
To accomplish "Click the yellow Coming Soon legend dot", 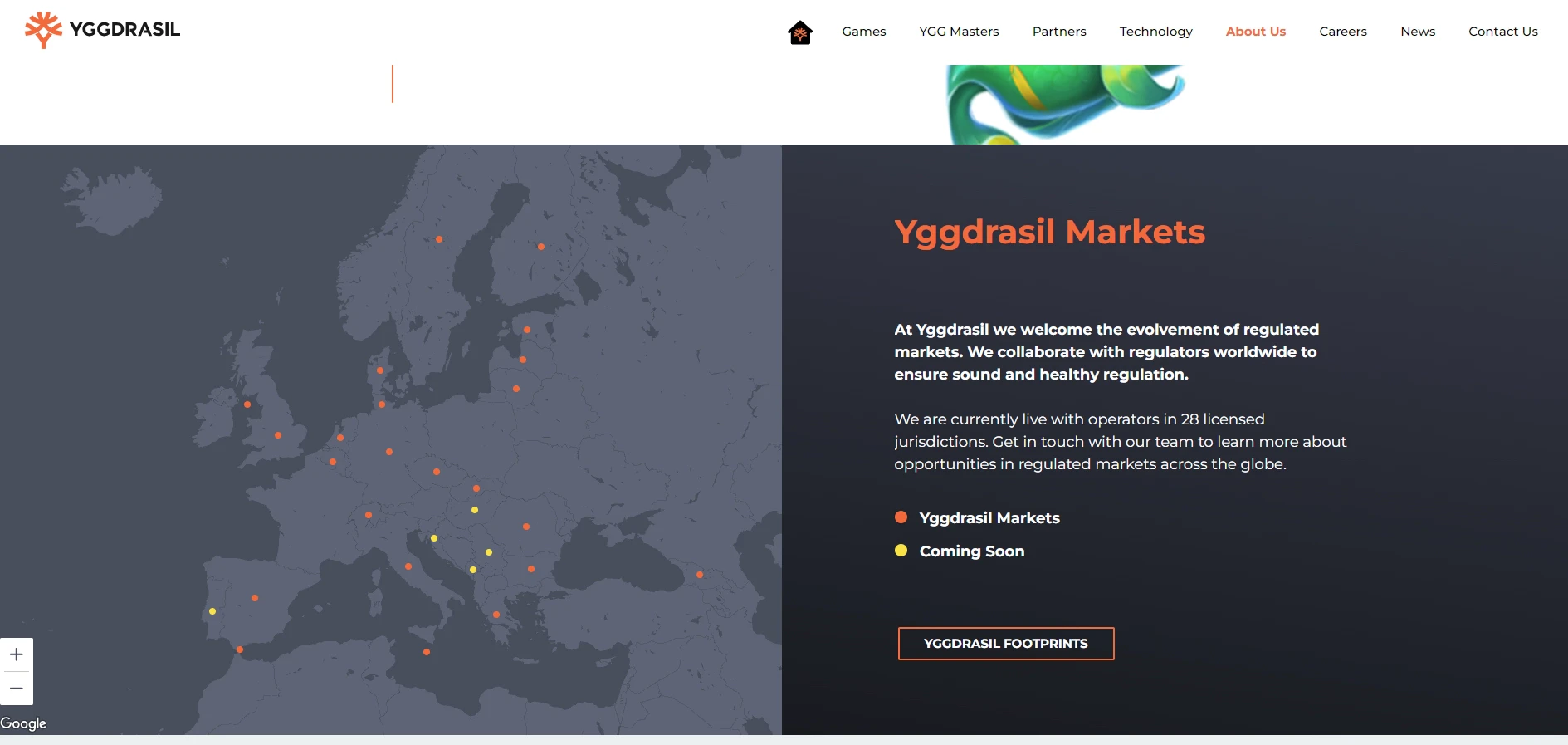I will [901, 550].
